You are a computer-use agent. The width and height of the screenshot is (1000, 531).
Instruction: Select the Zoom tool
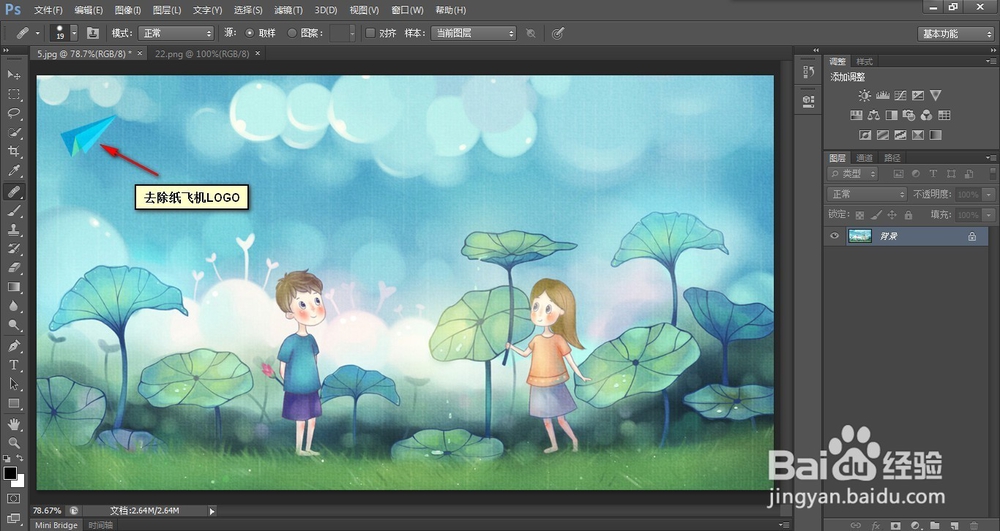pos(13,443)
